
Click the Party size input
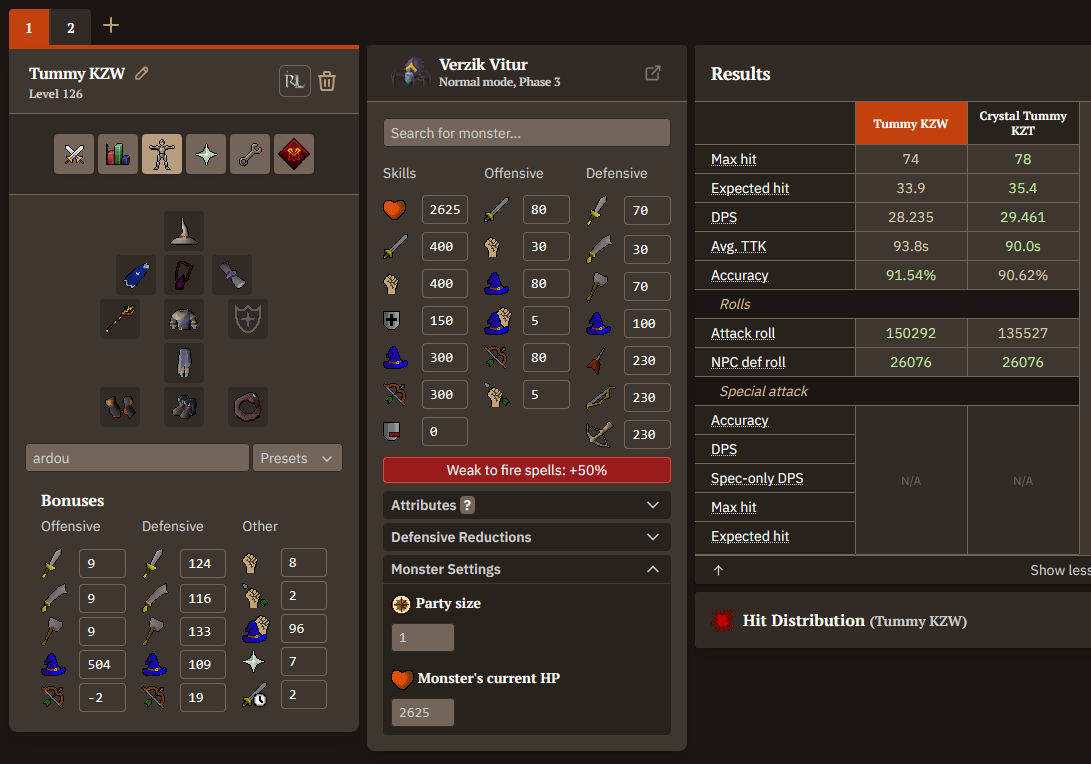tap(423, 637)
